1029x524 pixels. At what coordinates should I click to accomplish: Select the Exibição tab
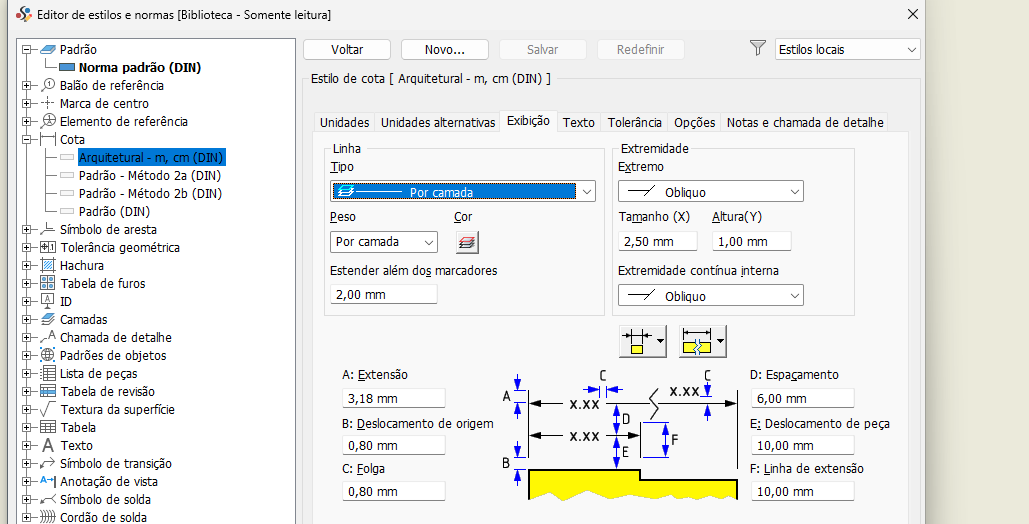[x=528, y=121]
